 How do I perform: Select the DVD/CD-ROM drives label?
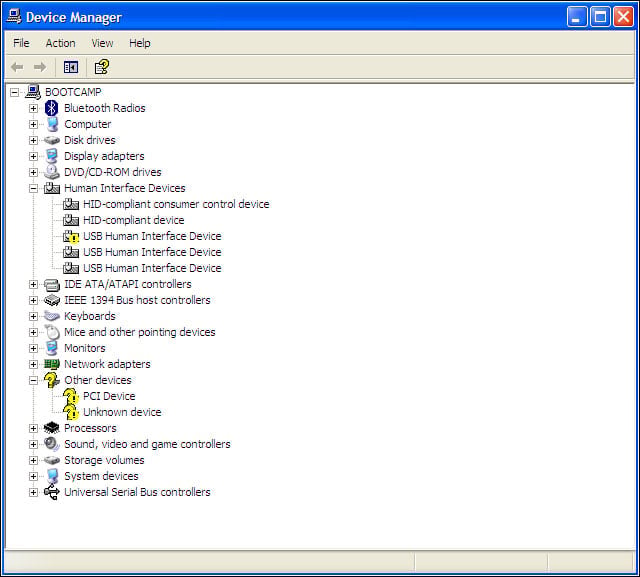click(x=113, y=172)
